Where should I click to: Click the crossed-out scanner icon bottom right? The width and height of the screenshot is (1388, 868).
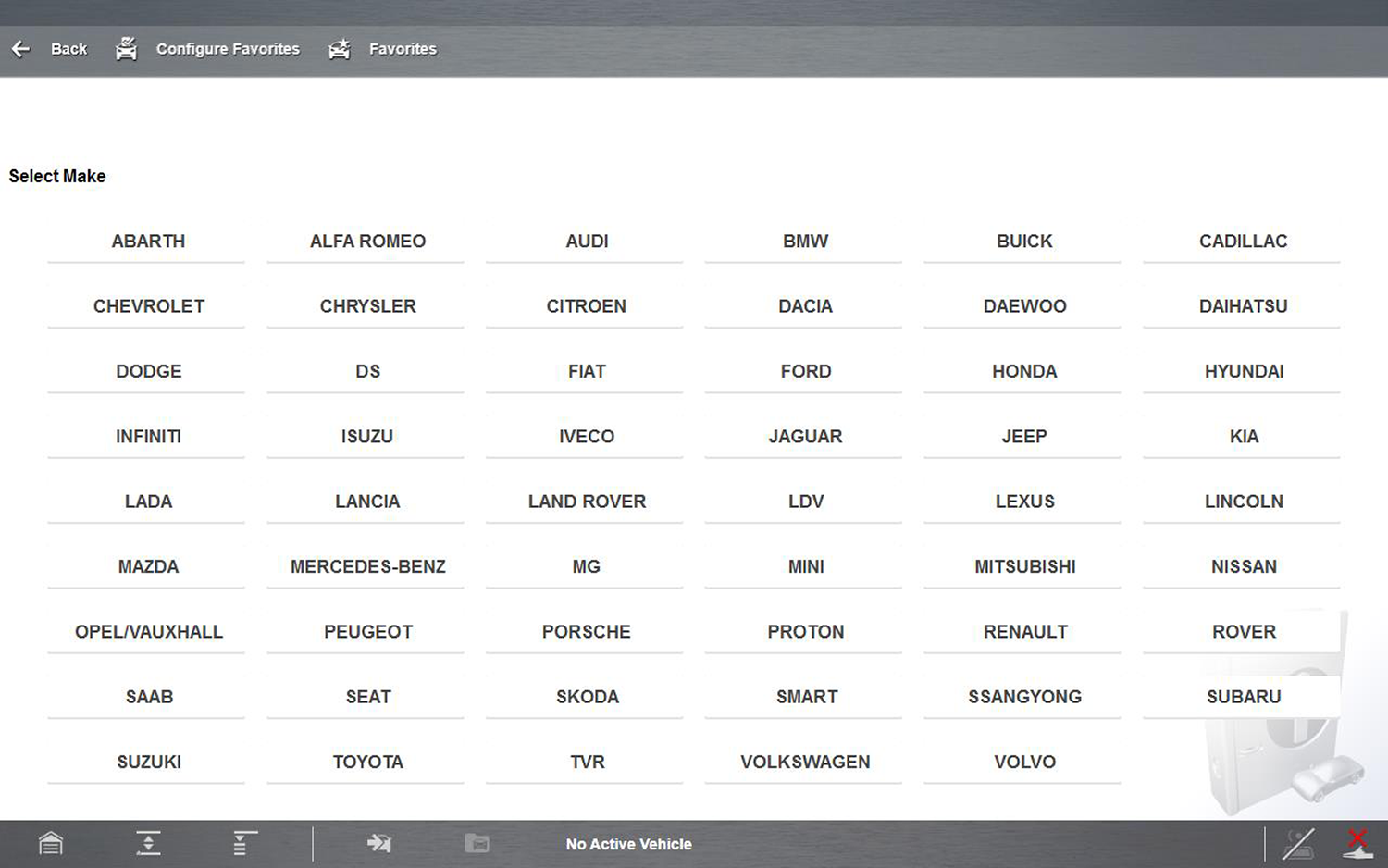click(1298, 843)
